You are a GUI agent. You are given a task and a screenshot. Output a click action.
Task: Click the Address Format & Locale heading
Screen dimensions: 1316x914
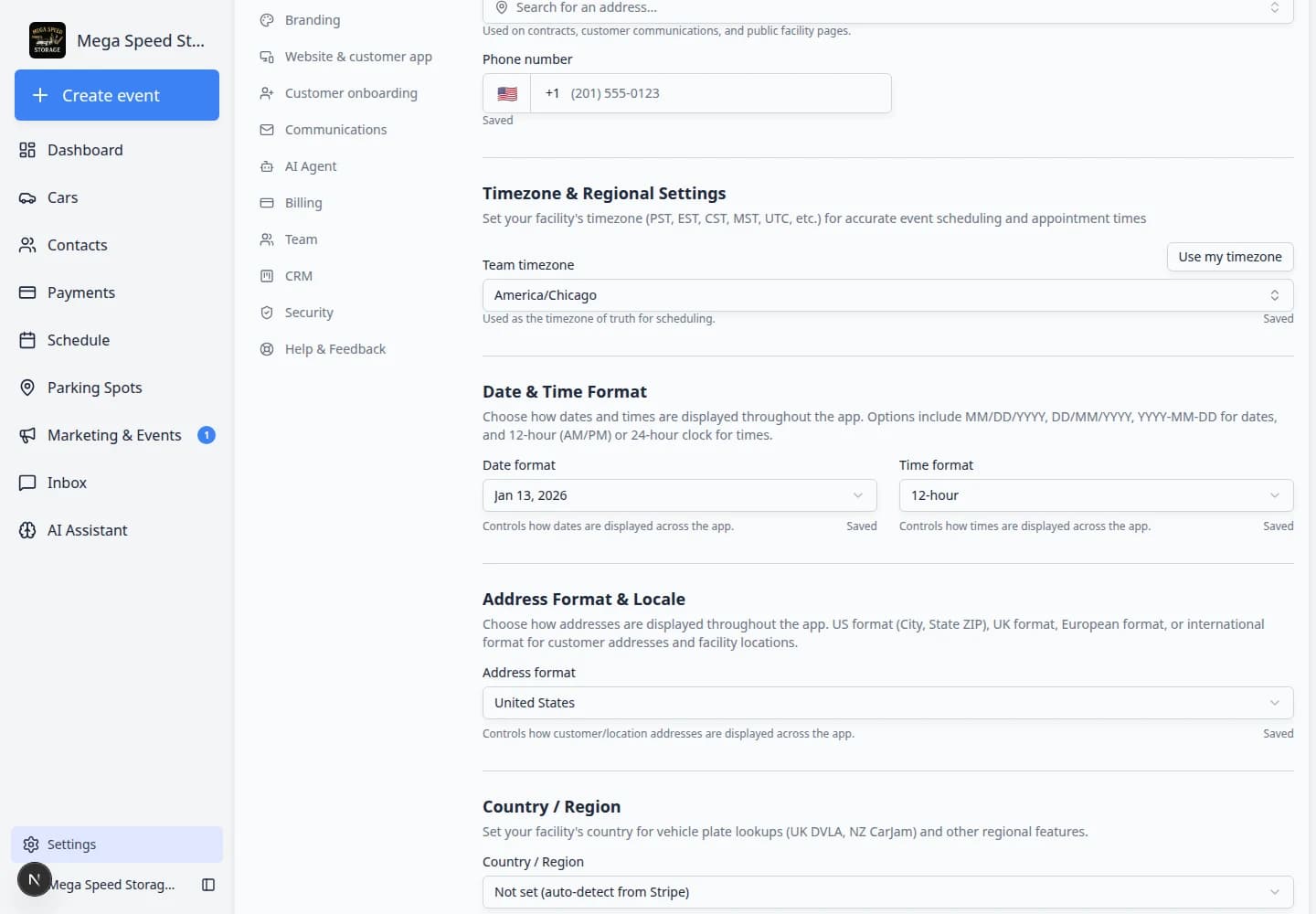click(x=584, y=600)
